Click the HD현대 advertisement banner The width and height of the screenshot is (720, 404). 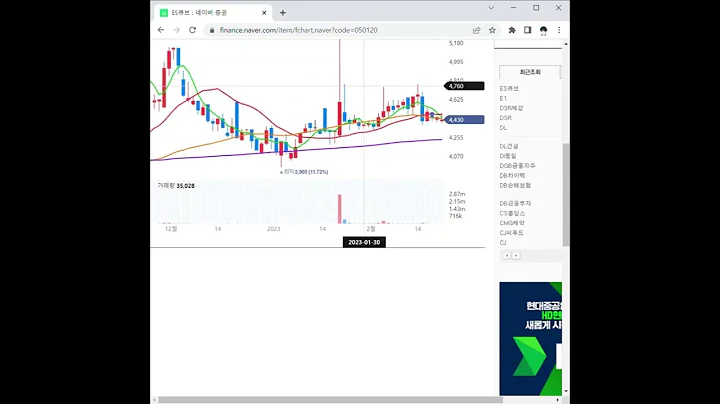530,338
